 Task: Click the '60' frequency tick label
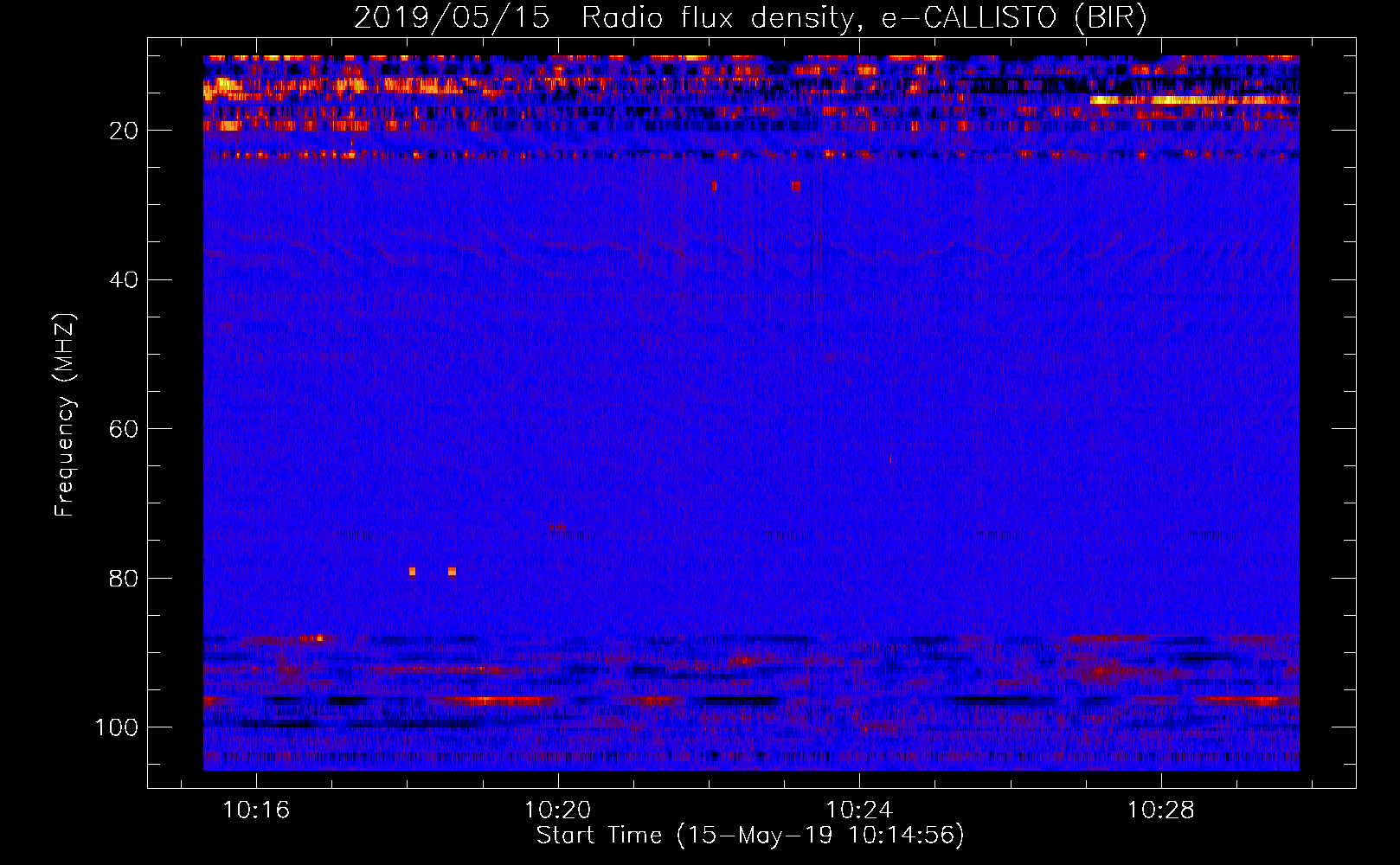pyautogui.click(x=124, y=429)
